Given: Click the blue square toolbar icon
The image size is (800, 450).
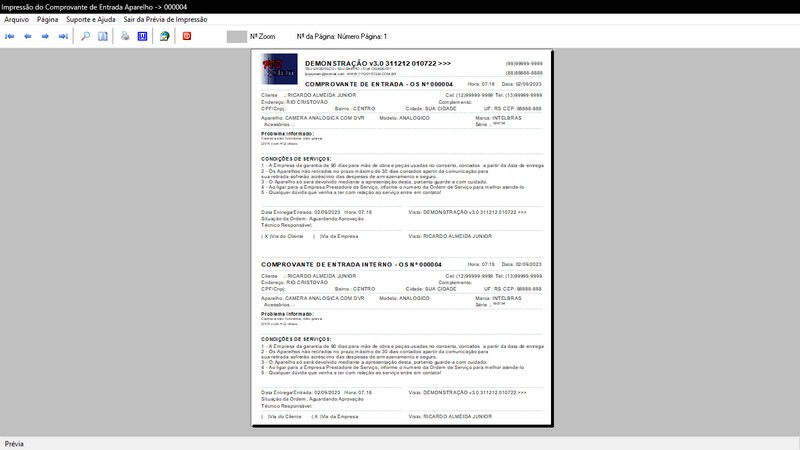Looking at the screenshot, I should [x=142, y=36].
